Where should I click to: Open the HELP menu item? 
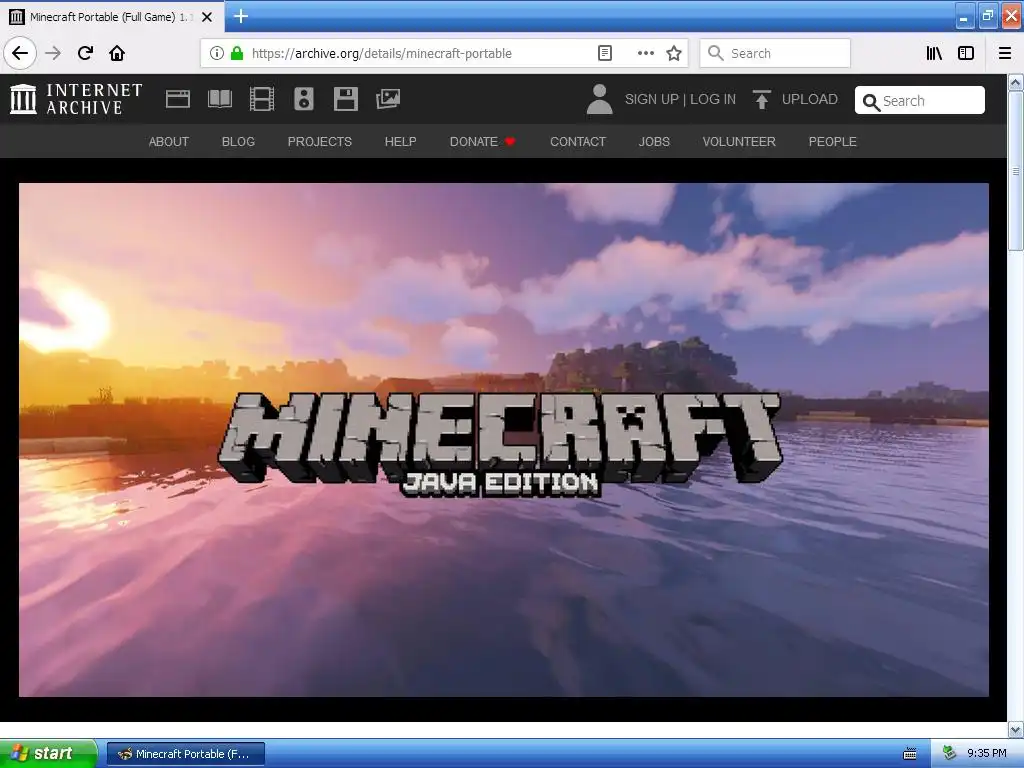400,142
